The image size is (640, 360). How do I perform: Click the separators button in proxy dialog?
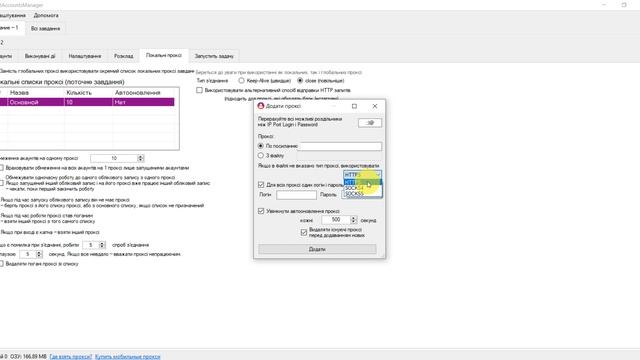point(370,123)
